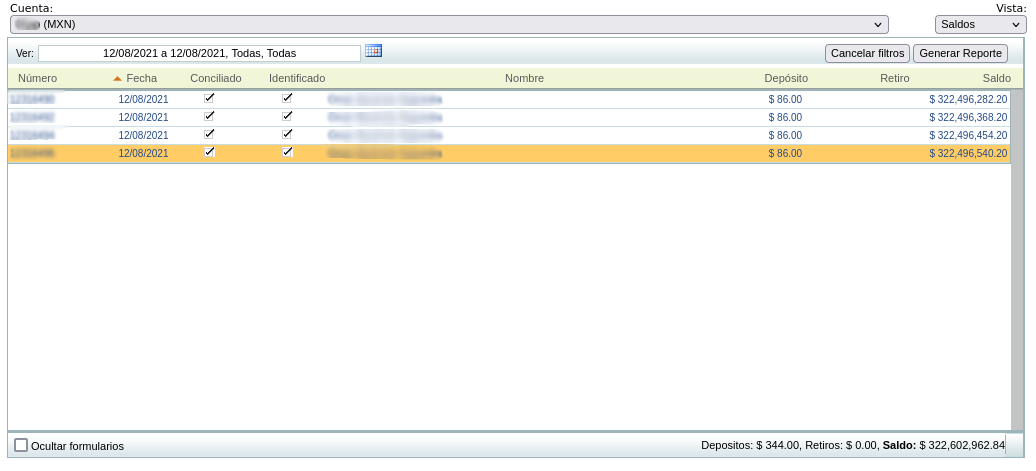Click the Generar Reporte button
The width and height of the screenshot is (1036, 471).
(960, 53)
